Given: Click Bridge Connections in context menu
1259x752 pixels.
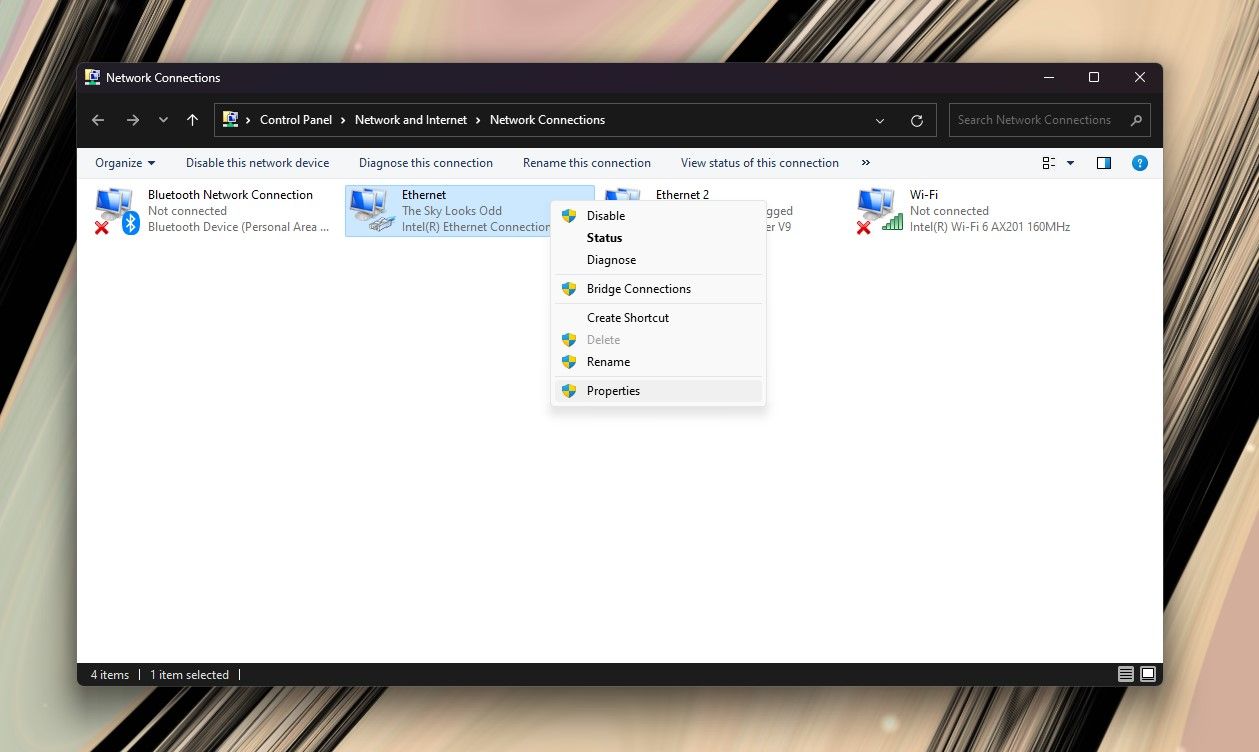Looking at the screenshot, I should pos(638,289).
